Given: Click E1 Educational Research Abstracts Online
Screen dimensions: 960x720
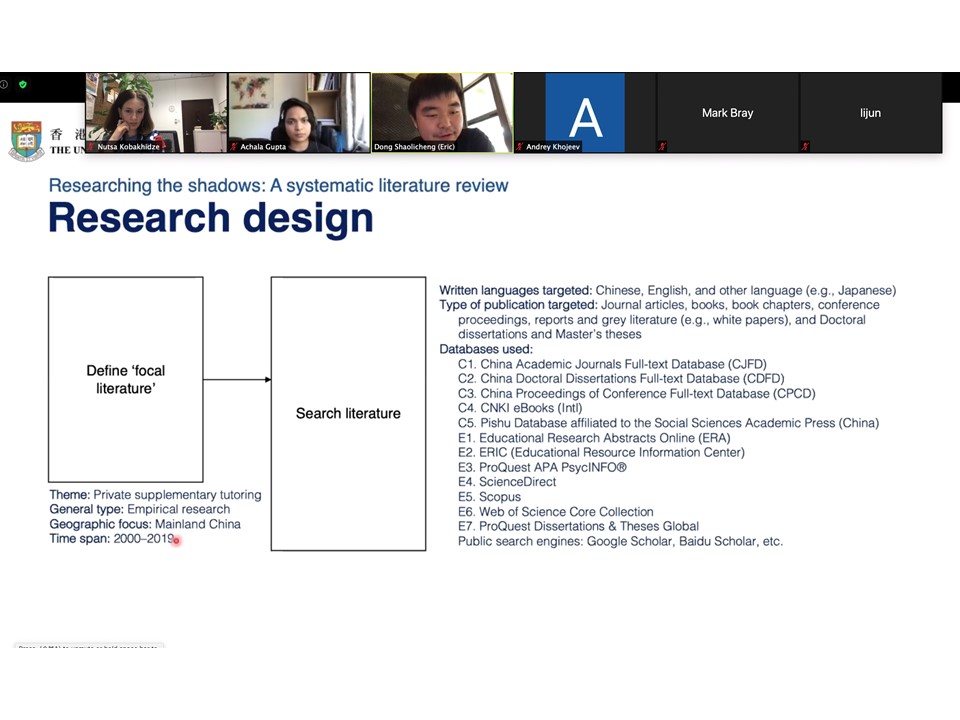Looking at the screenshot, I should 594,438.
